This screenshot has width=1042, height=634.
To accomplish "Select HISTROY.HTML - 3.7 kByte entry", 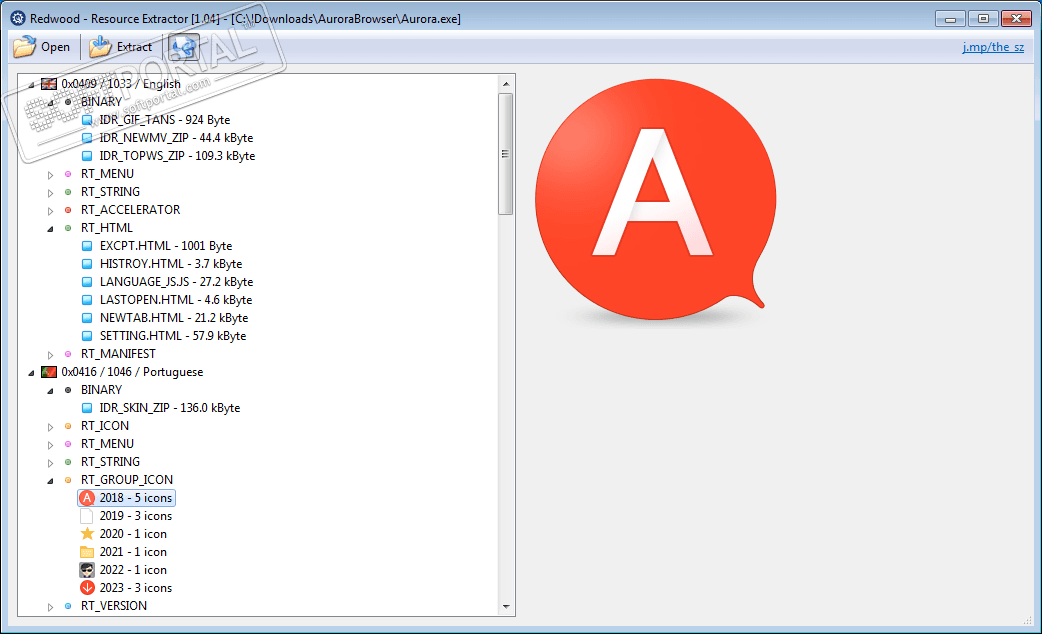I will click(171, 264).
